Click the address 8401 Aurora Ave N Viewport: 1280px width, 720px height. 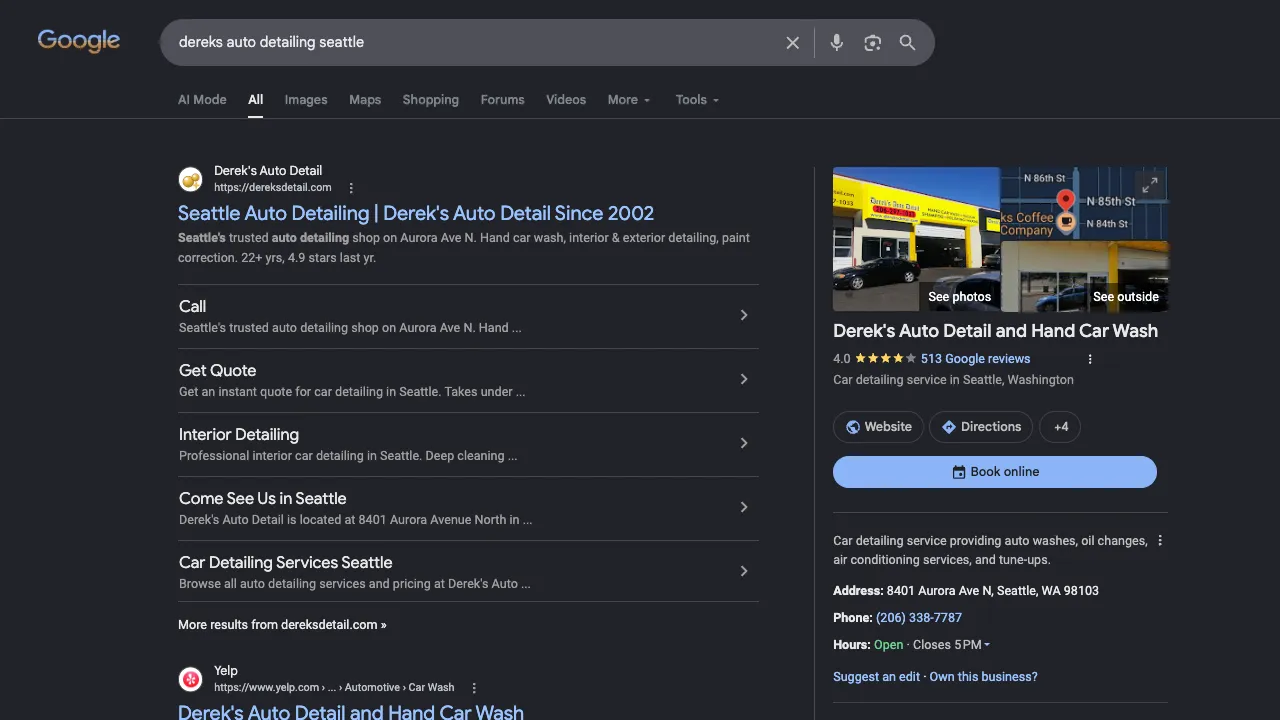(x=992, y=591)
